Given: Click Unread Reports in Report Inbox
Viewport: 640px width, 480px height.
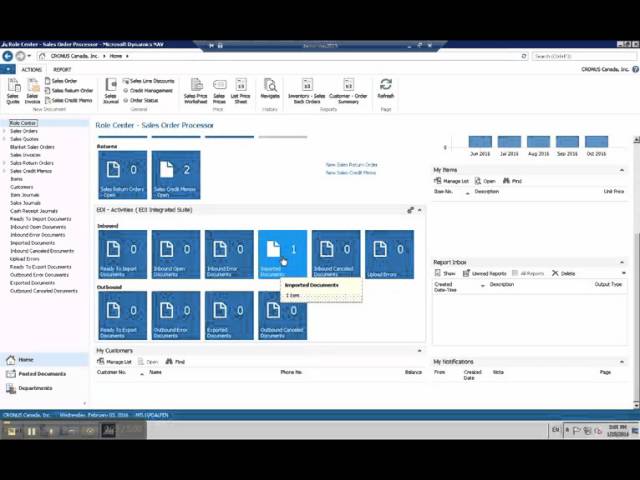Looking at the screenshot, I should [484, 273].
